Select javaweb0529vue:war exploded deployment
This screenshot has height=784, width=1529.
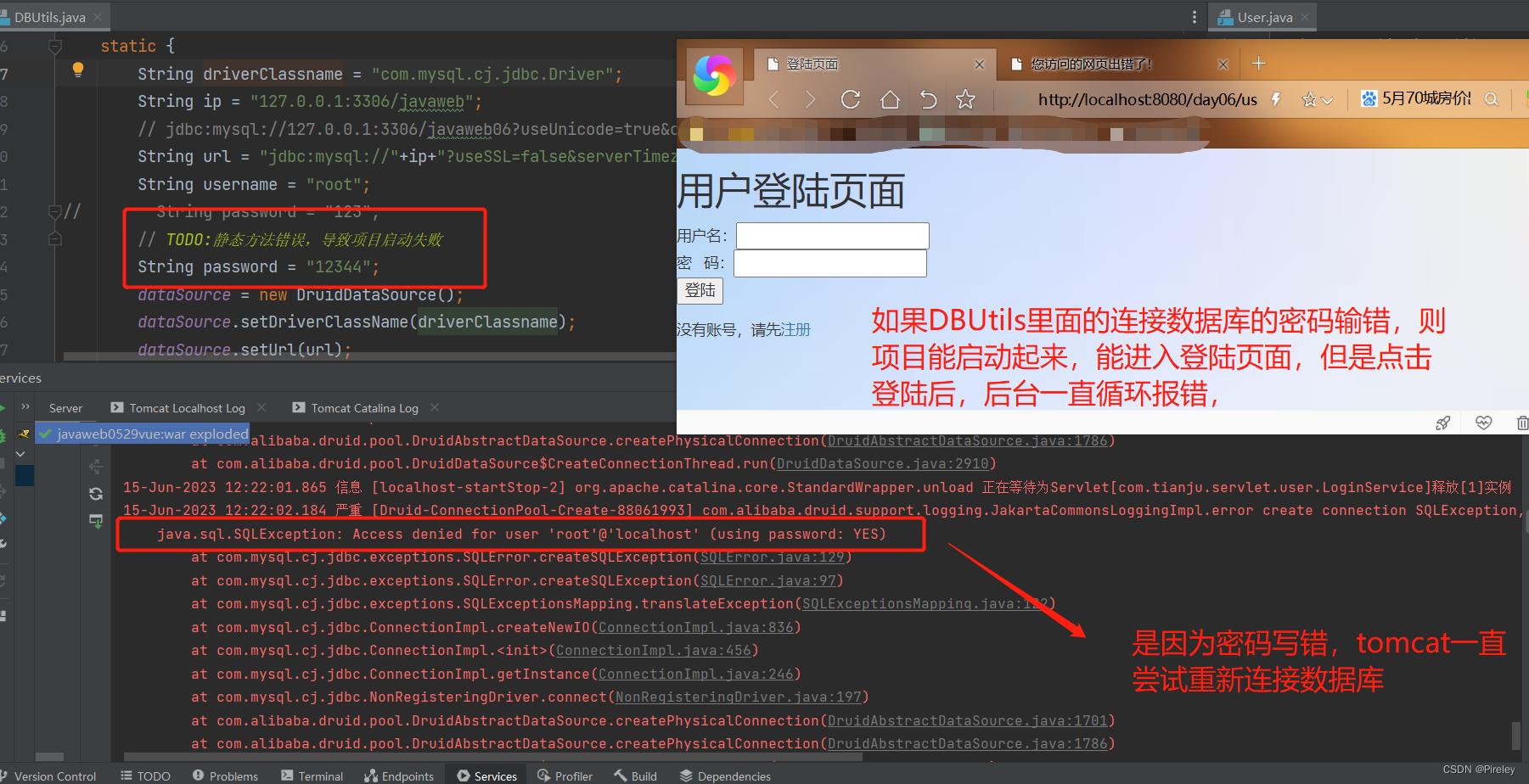[x=143, y=434]
